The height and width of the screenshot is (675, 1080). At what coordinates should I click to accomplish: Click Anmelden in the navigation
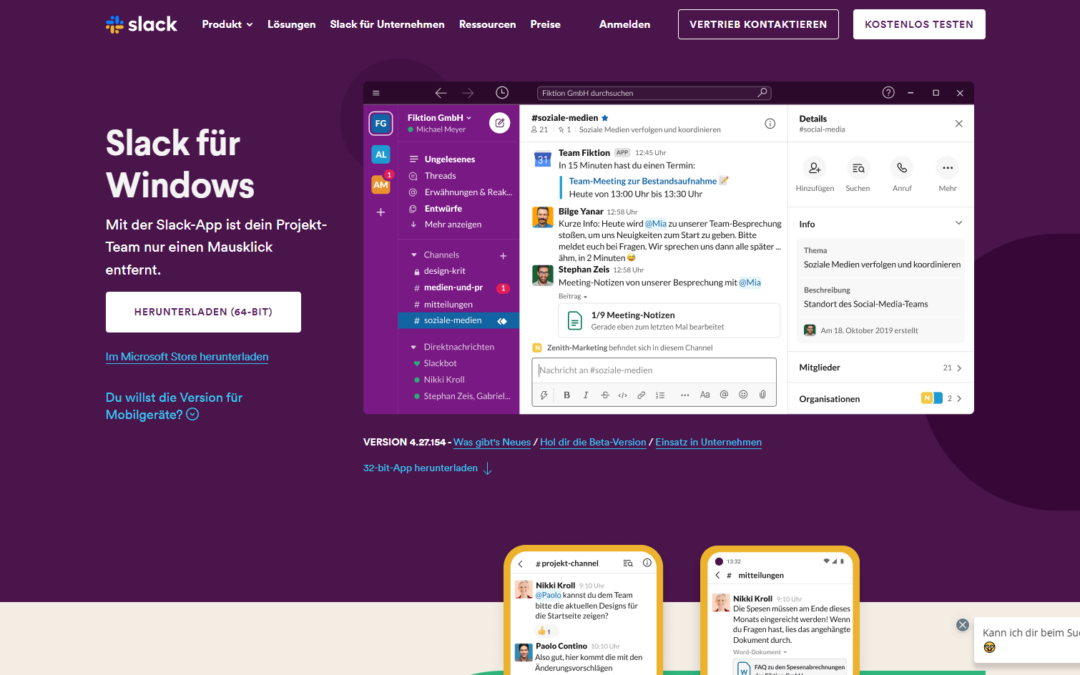[625, 24]
